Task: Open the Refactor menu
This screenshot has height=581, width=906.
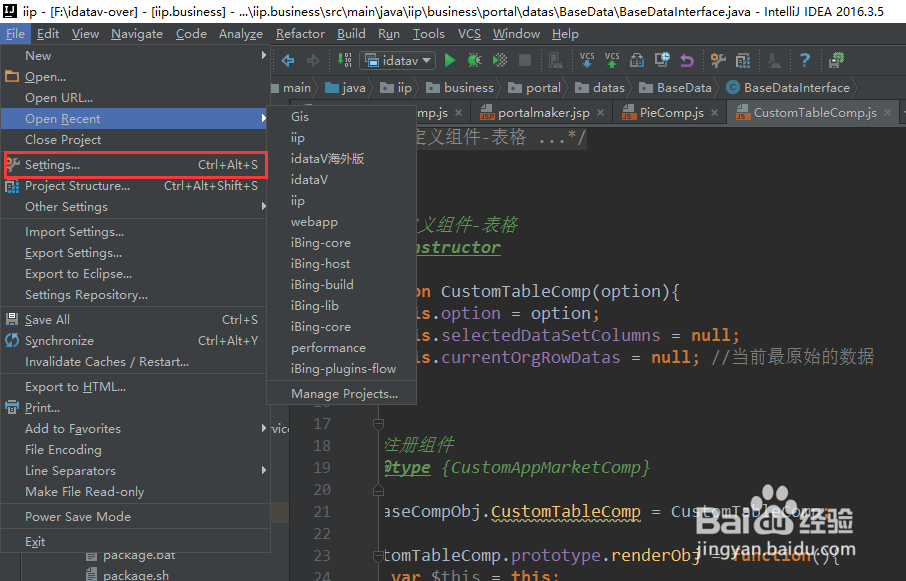Action: (300, 34)
